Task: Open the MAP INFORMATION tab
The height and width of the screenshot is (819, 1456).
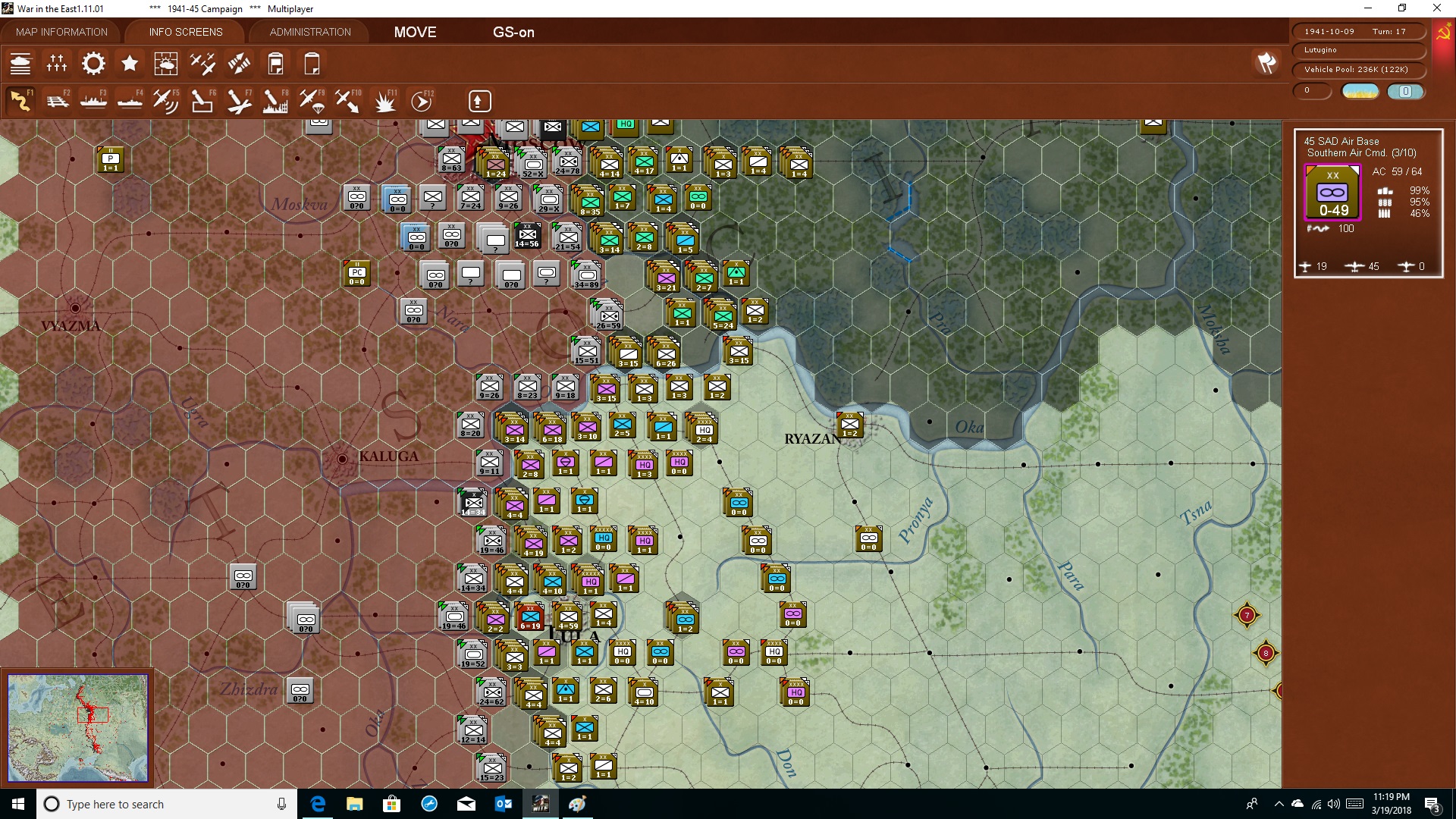Action: click(61, 32)
